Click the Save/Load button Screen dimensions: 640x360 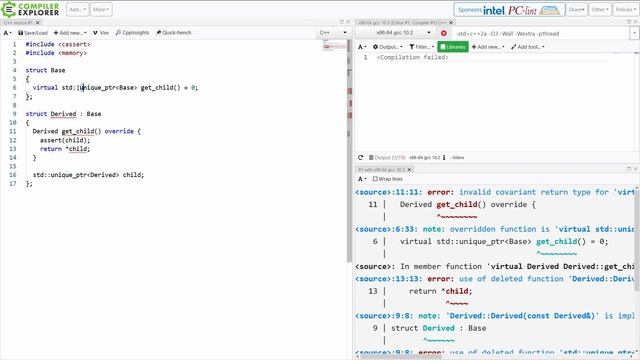point(33,33)
